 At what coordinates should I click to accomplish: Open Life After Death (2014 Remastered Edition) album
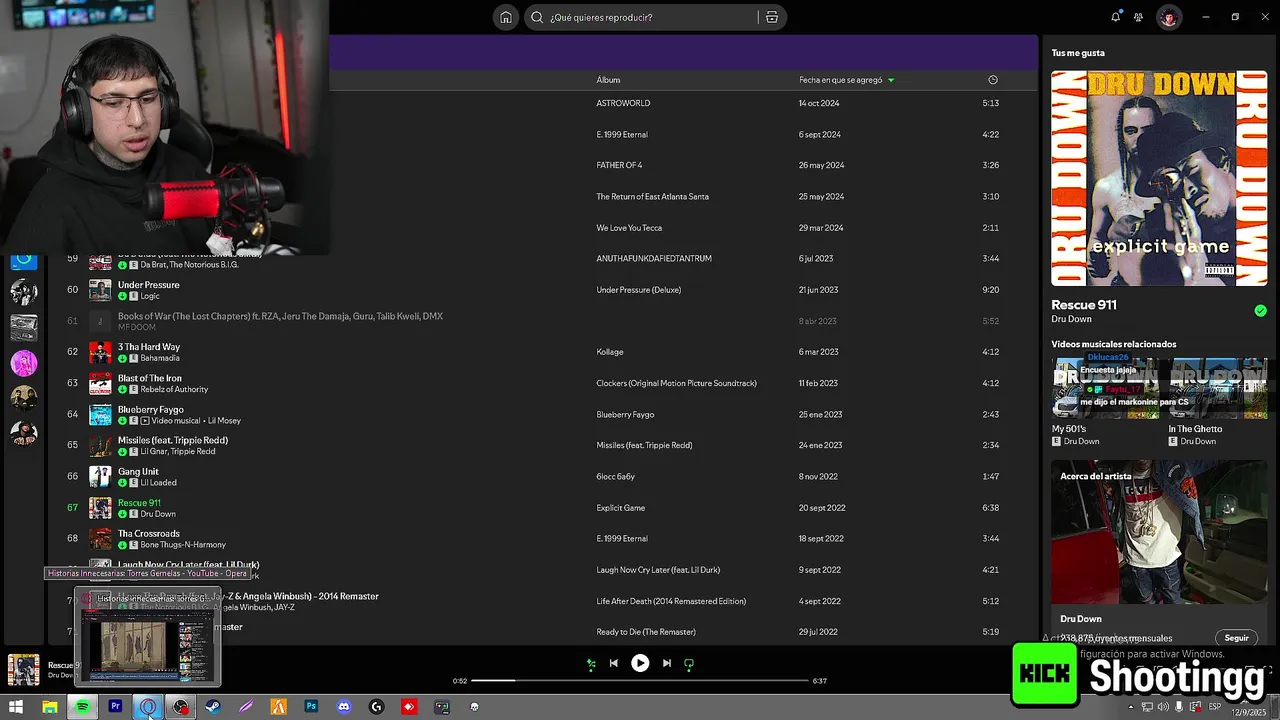point(671,601)
